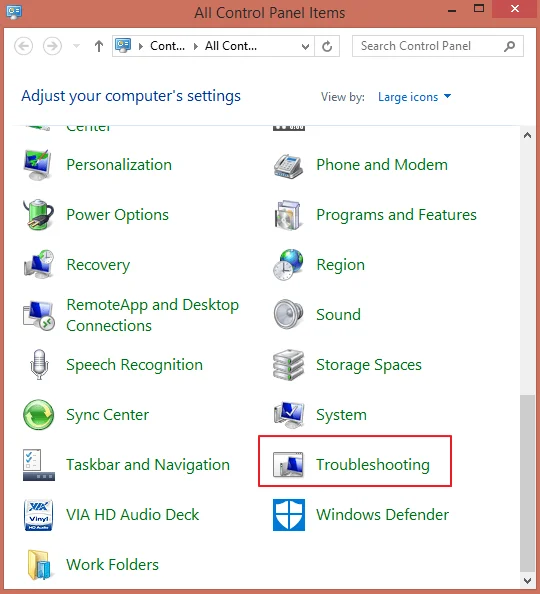Open the Recovery link
Viewport: 540px width, 594px height.
click(98, 265)
